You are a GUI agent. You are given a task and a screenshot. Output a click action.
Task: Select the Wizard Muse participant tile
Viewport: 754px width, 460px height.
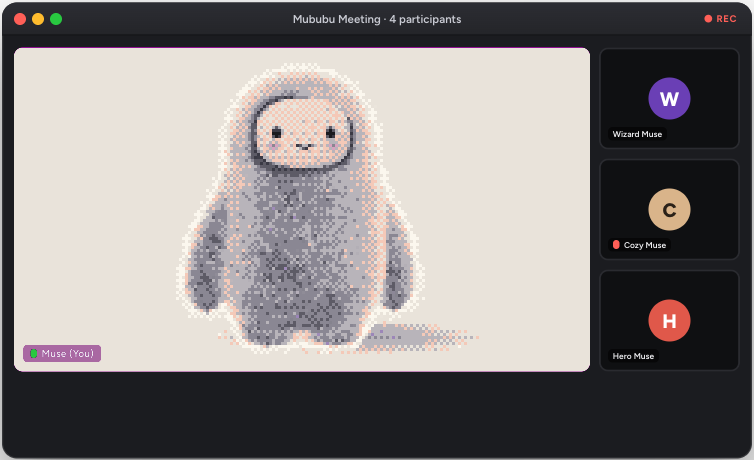click(x=669, y=99)
